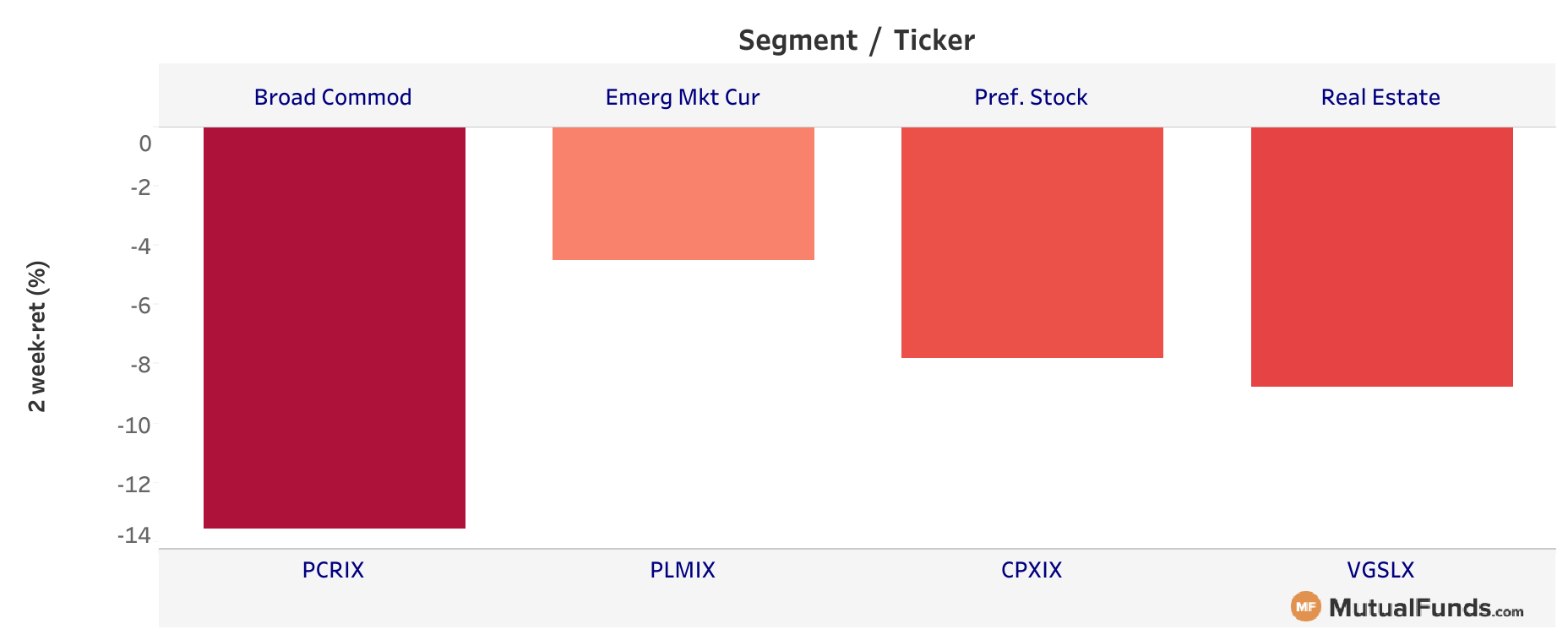
Task: Click the Segment / Ticker chart title
Action: 857,40
